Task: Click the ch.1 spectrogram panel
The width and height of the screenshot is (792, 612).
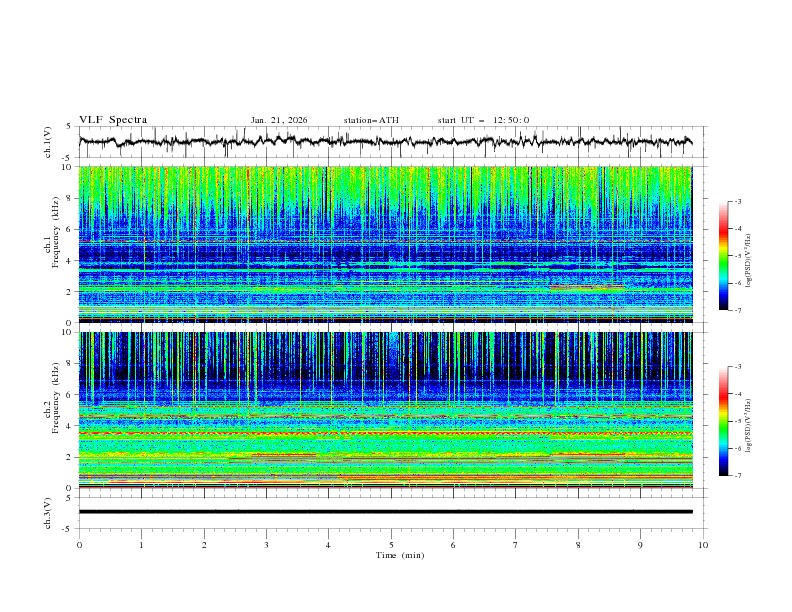Action: pyautogui.click(x=385, y=244)
